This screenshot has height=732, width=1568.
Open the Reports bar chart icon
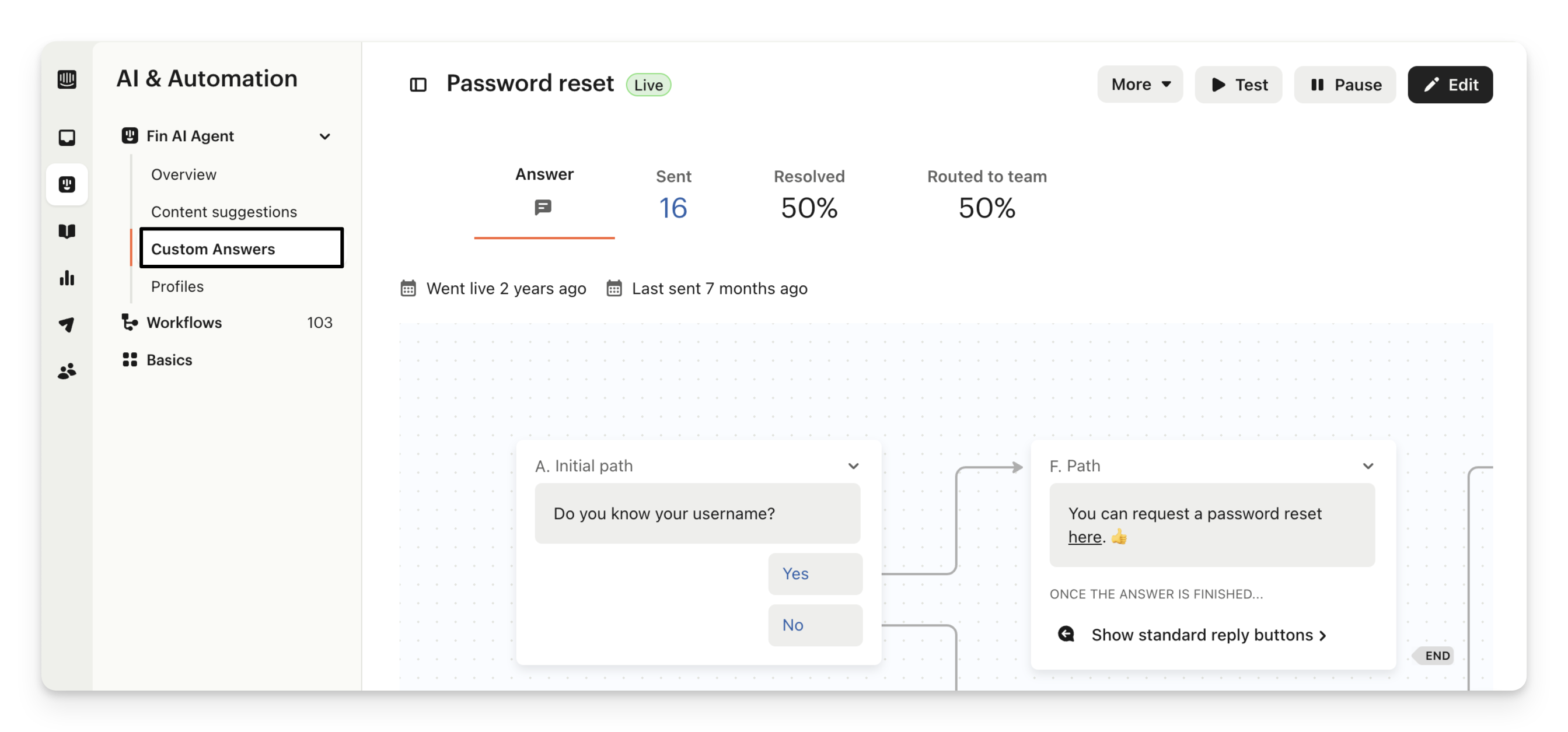(67, 278)
